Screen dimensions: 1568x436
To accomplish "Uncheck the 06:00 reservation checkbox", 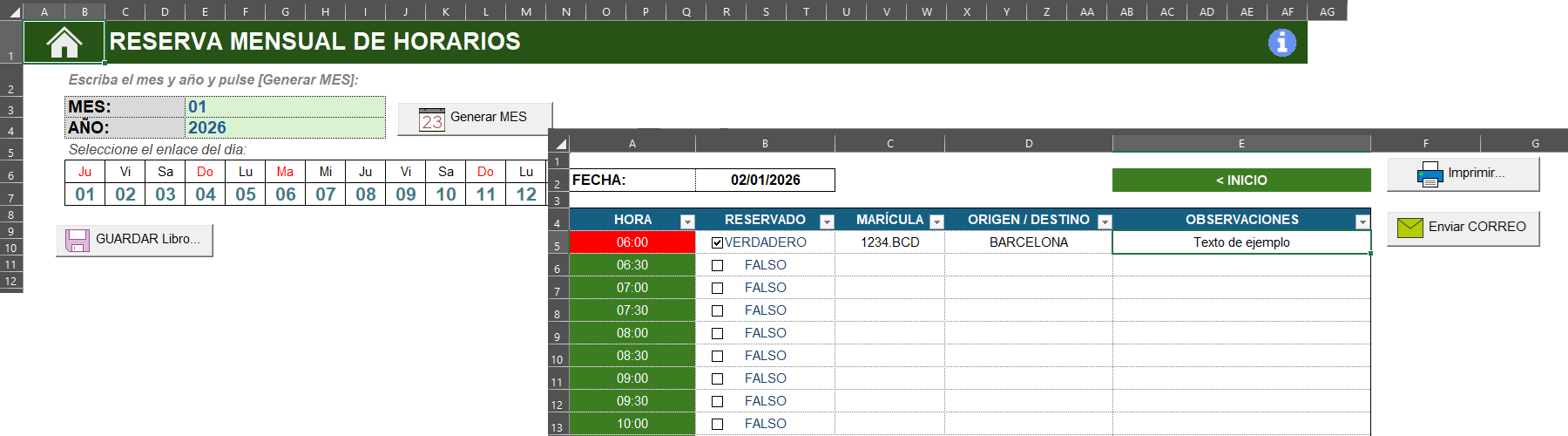I will [x=717, y=243].
